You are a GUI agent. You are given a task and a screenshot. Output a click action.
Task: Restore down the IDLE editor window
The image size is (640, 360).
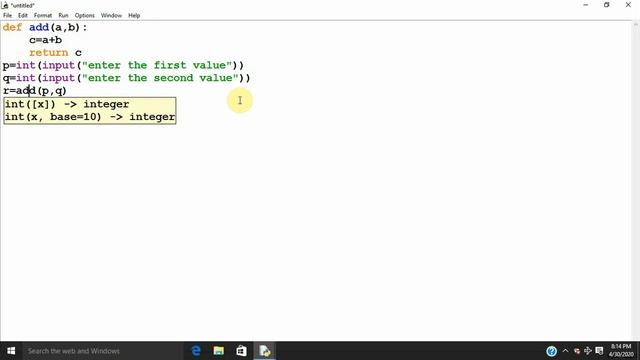click(x=607, y=5)
